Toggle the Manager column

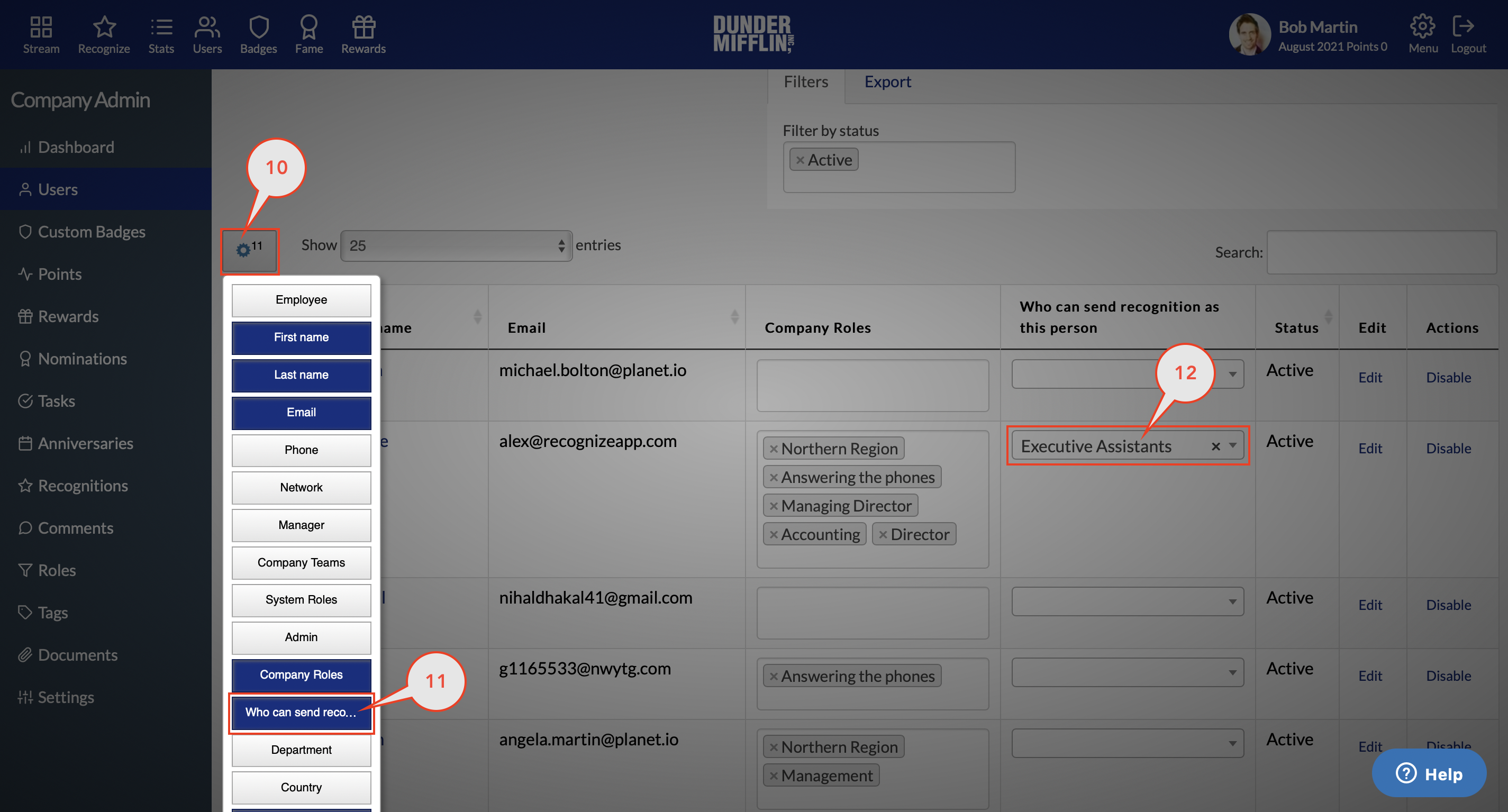pyautogui.click(x=301, y=525)
